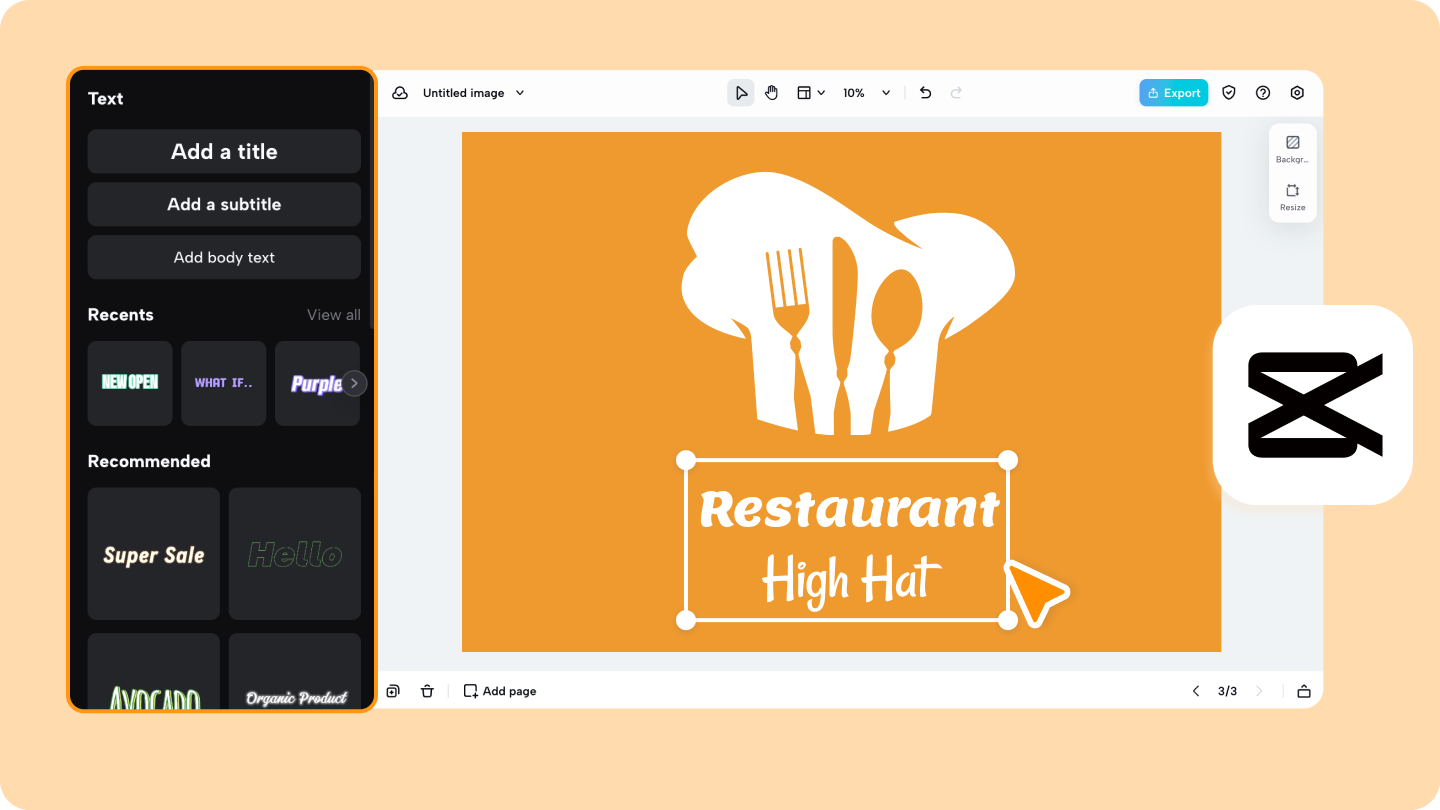Viewport: 1440px width, 810px height.
Task: Select the cursor/select tool in the toolbar
Action: tap(741, 92)
